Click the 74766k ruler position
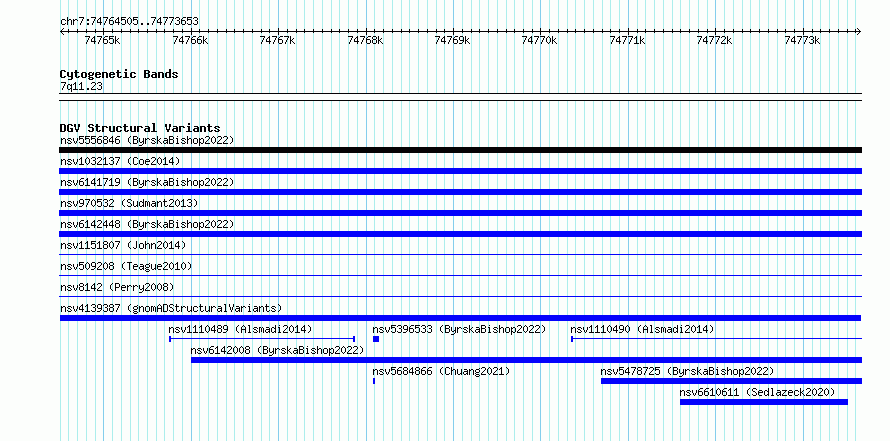Image resolution: width=890 pixels, height=441 pixels. coord(191,40)
